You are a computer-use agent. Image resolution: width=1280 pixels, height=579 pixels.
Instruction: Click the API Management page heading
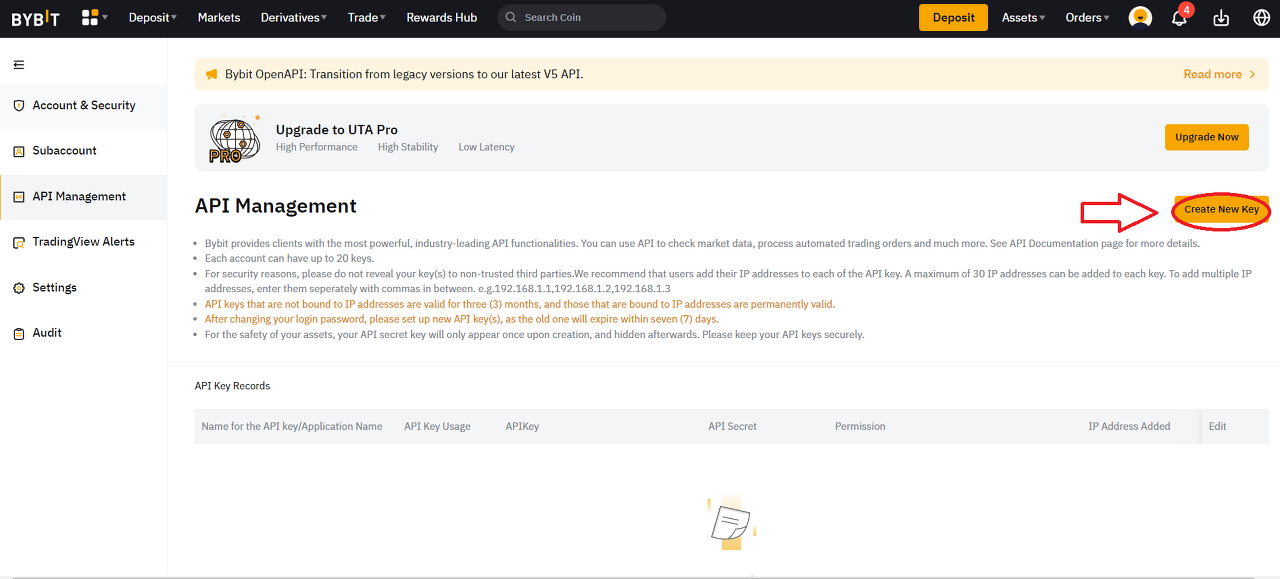click(x=276, y=206)
